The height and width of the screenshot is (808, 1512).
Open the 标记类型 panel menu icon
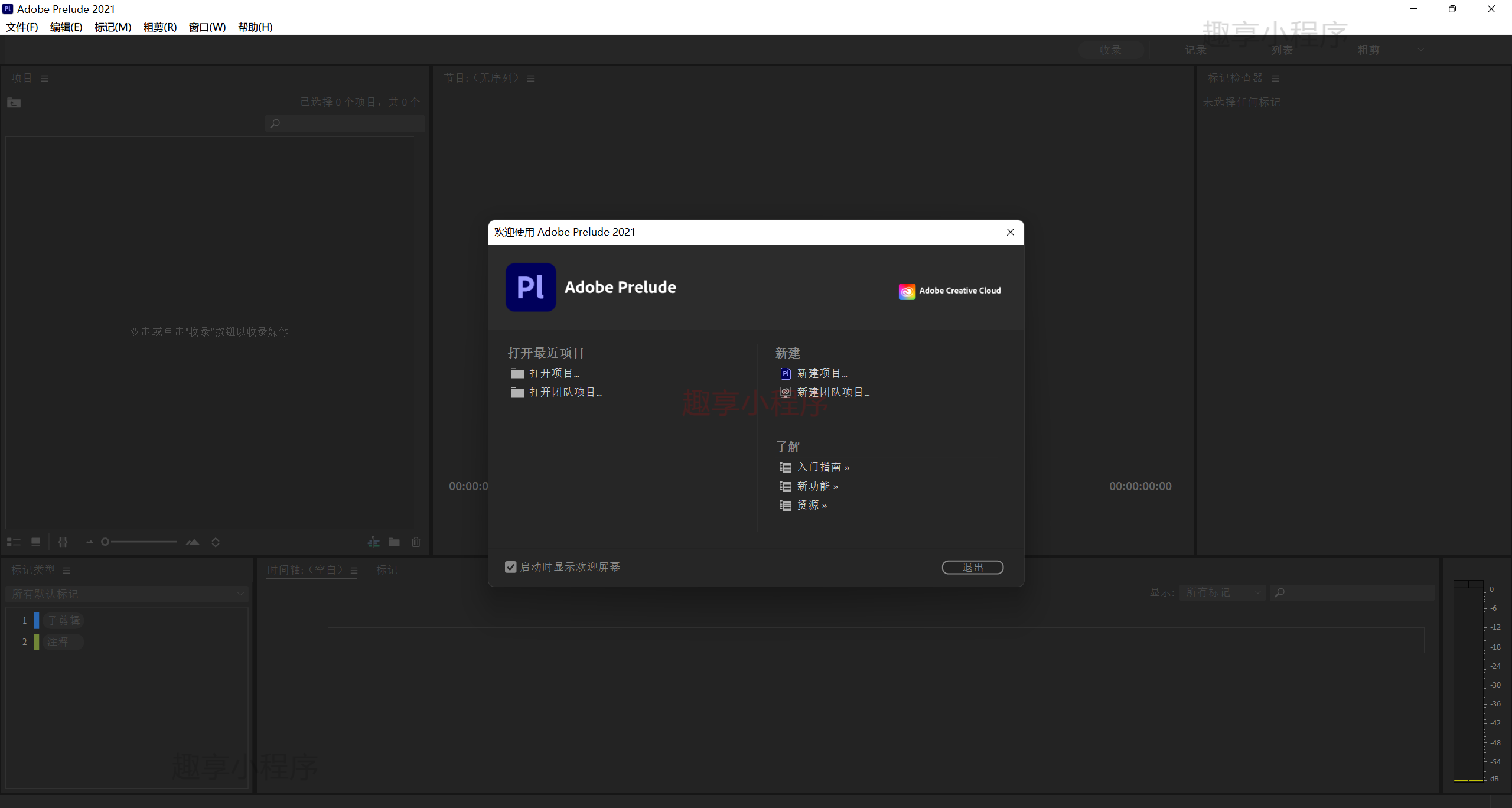tap(66, 571)
